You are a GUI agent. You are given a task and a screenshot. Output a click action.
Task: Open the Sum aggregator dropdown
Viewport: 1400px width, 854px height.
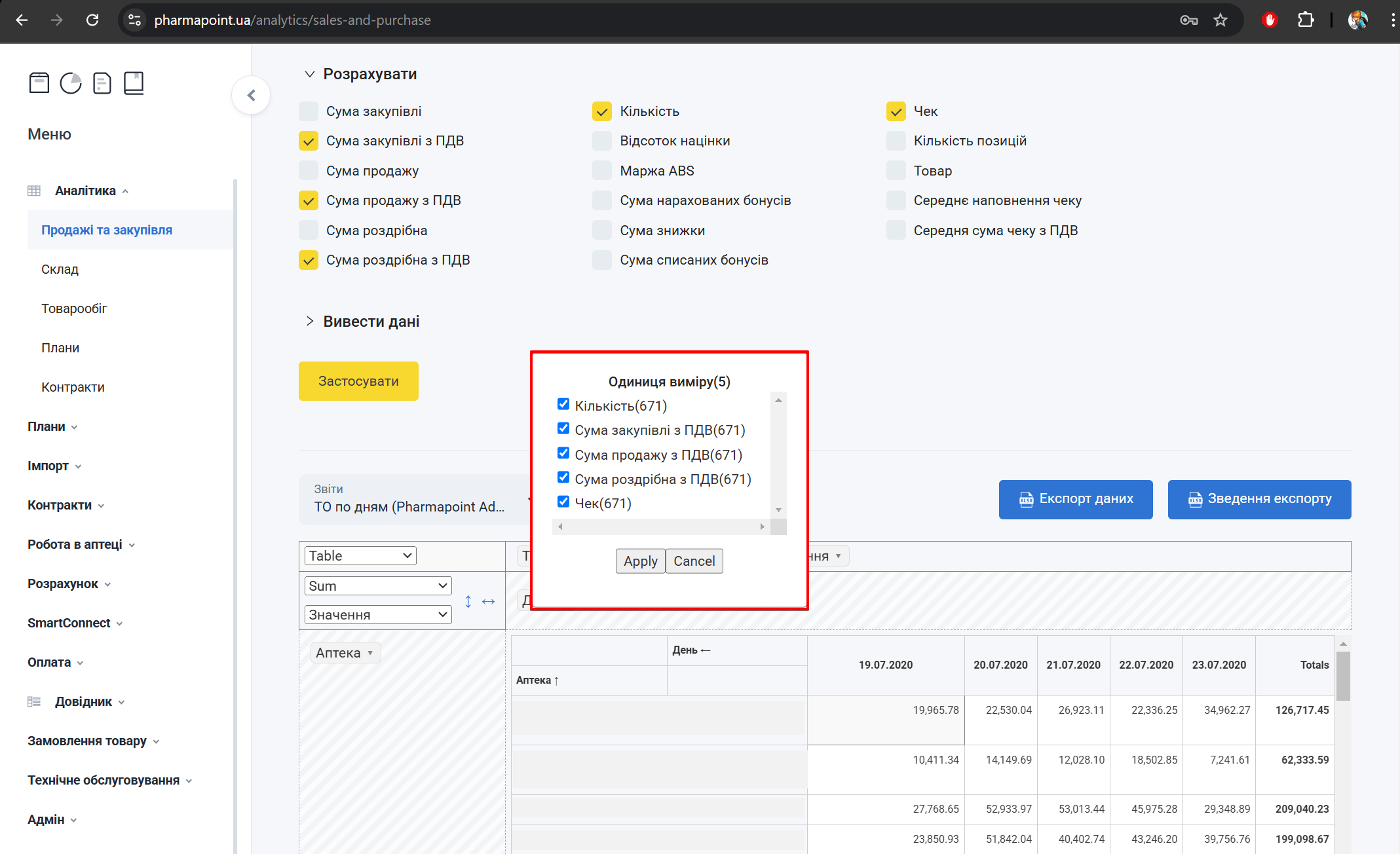click(378, 586)
